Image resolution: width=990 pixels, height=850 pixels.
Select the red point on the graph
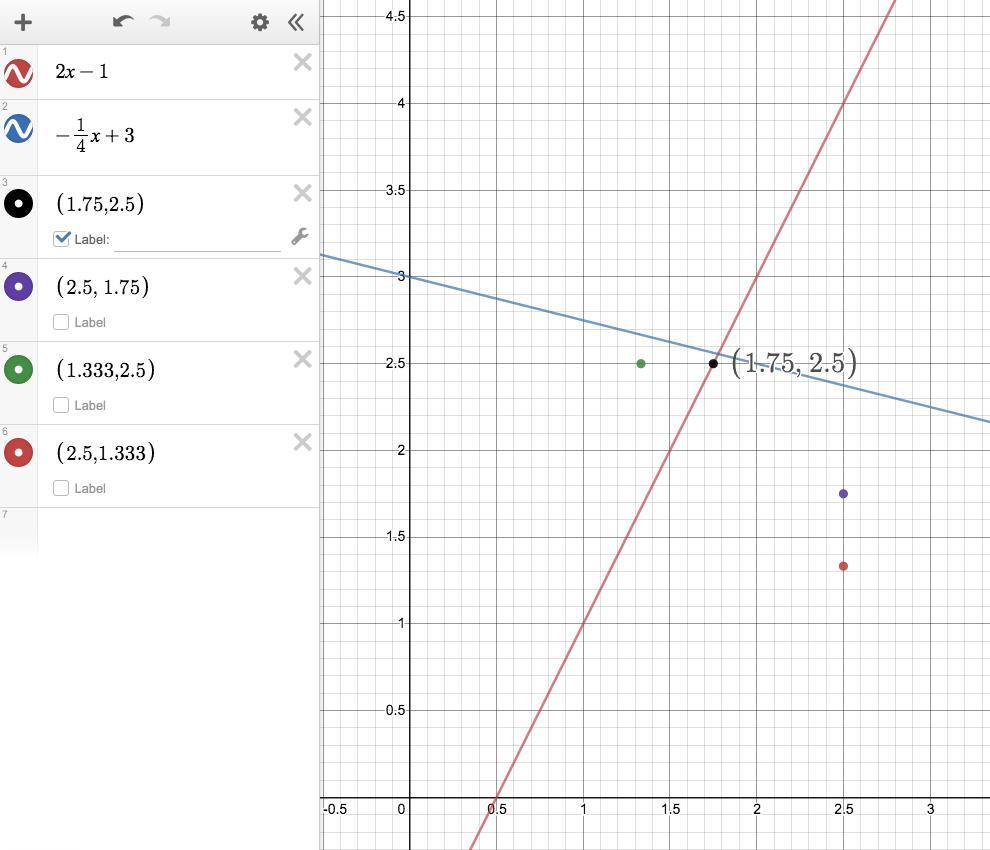tap(843, 566)
